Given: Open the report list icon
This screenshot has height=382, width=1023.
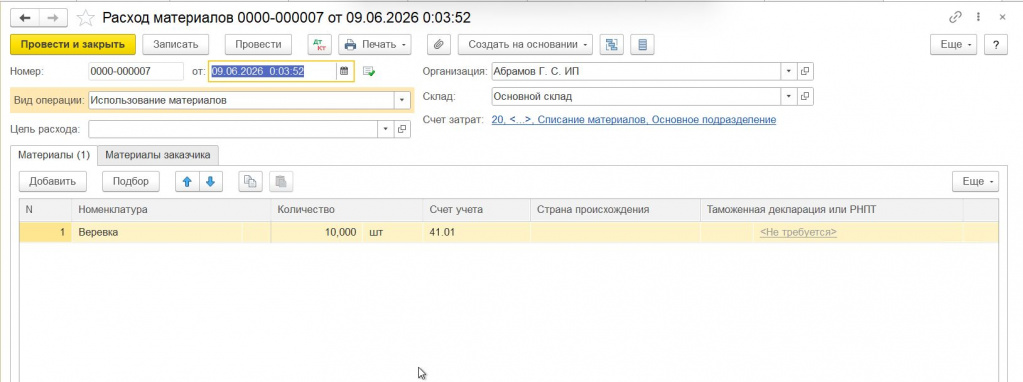Looking at the screenshot, I should point(643,44).
